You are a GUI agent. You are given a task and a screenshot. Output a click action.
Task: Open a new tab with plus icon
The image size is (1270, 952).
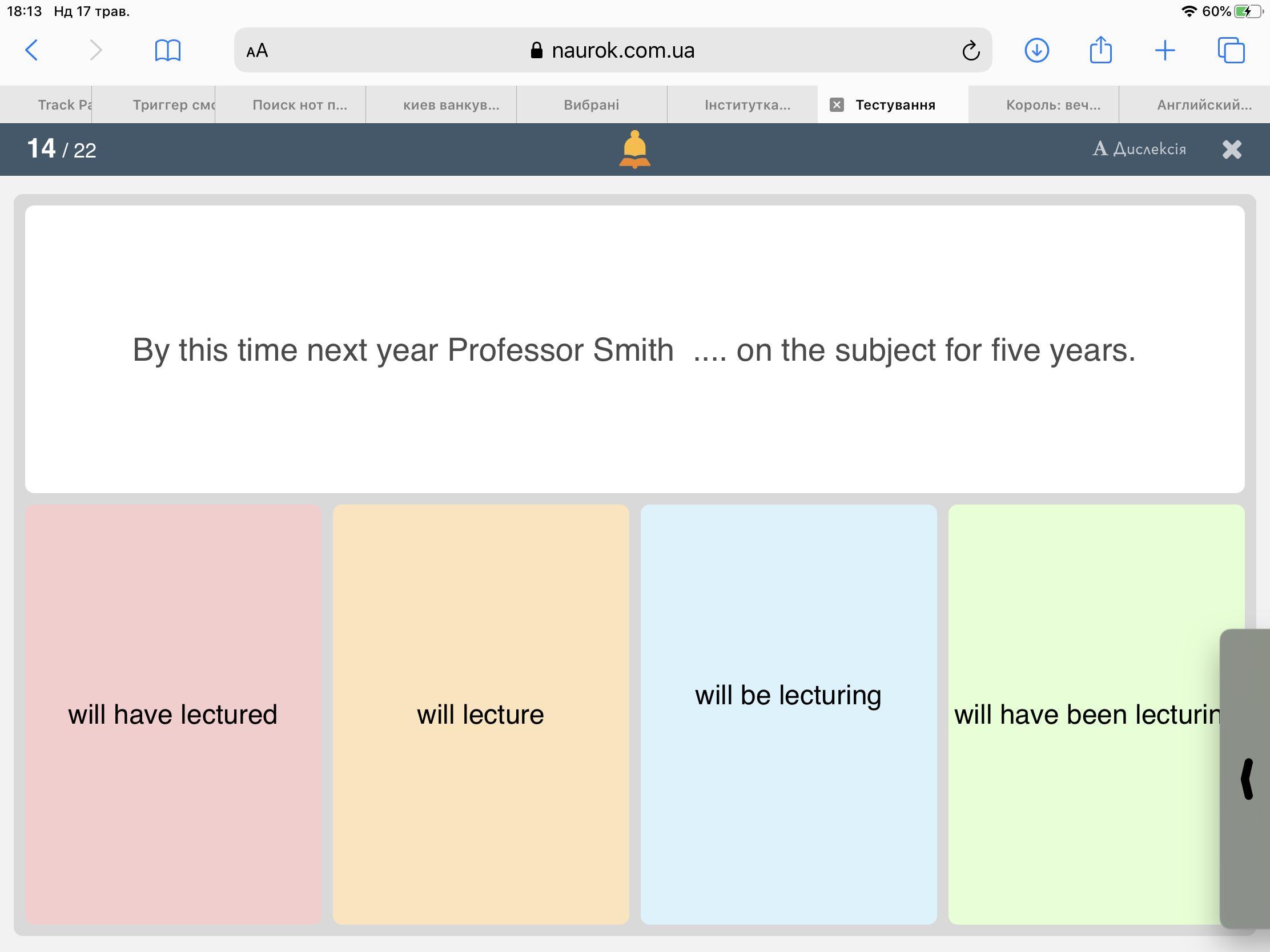[1165, 50]
